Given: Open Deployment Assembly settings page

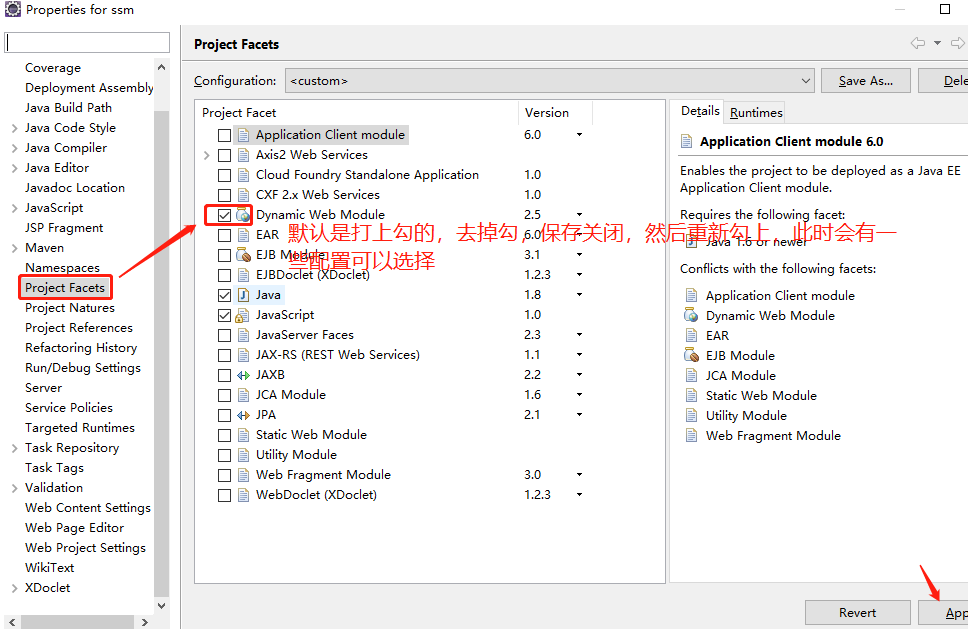Looking at the screenshot, I should pos(89,88).
